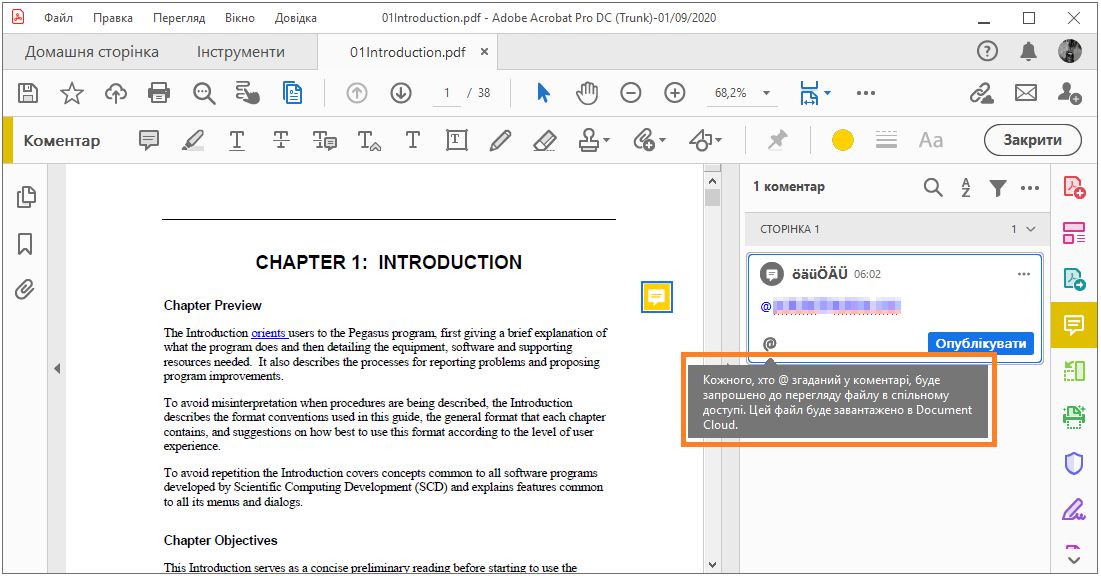
Task: Sort comments using A-Z icon
Action: coord(966,188)
